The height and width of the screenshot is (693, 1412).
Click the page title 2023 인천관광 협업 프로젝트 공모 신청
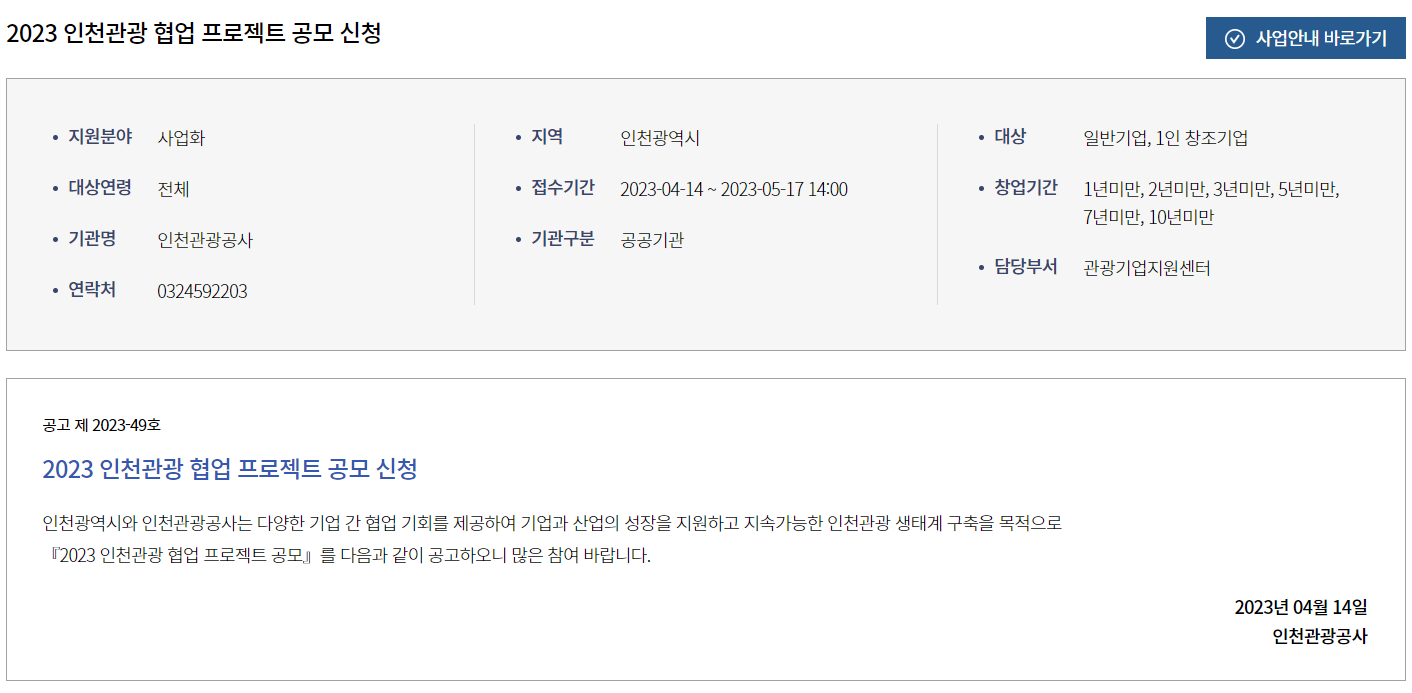click(x=194, y=33)
